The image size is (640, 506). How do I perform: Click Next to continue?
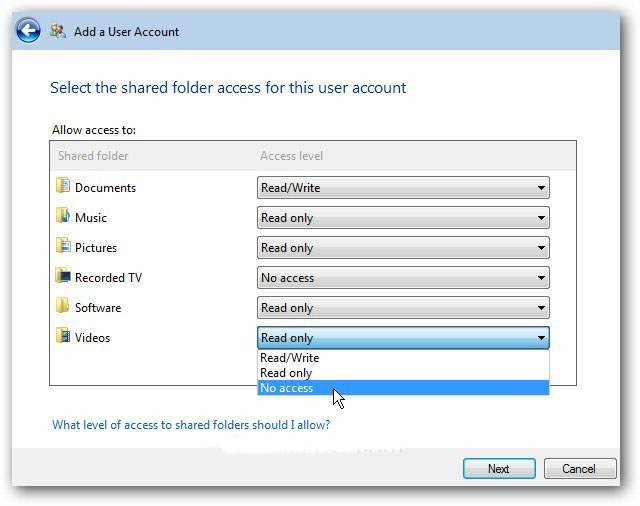coord(499,468)
